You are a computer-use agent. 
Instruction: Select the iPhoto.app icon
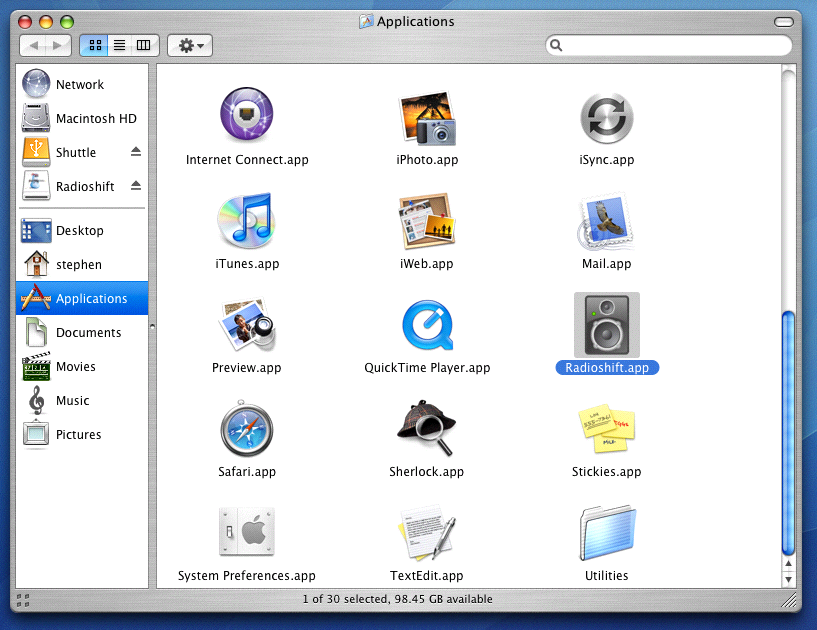[x=427, y=118]
